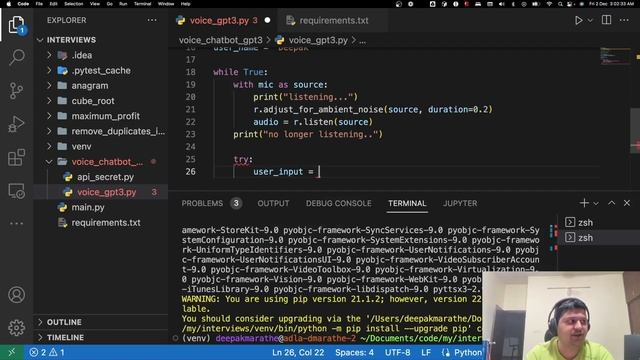Viewport: 640px width, 360px height.
Task: Open the Search view in activity bar
Action: pyautogui.click(x=16, y=57)
